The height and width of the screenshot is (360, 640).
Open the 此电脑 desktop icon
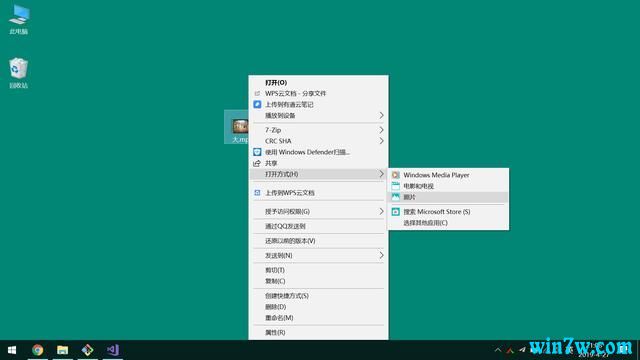pos(19,19)
